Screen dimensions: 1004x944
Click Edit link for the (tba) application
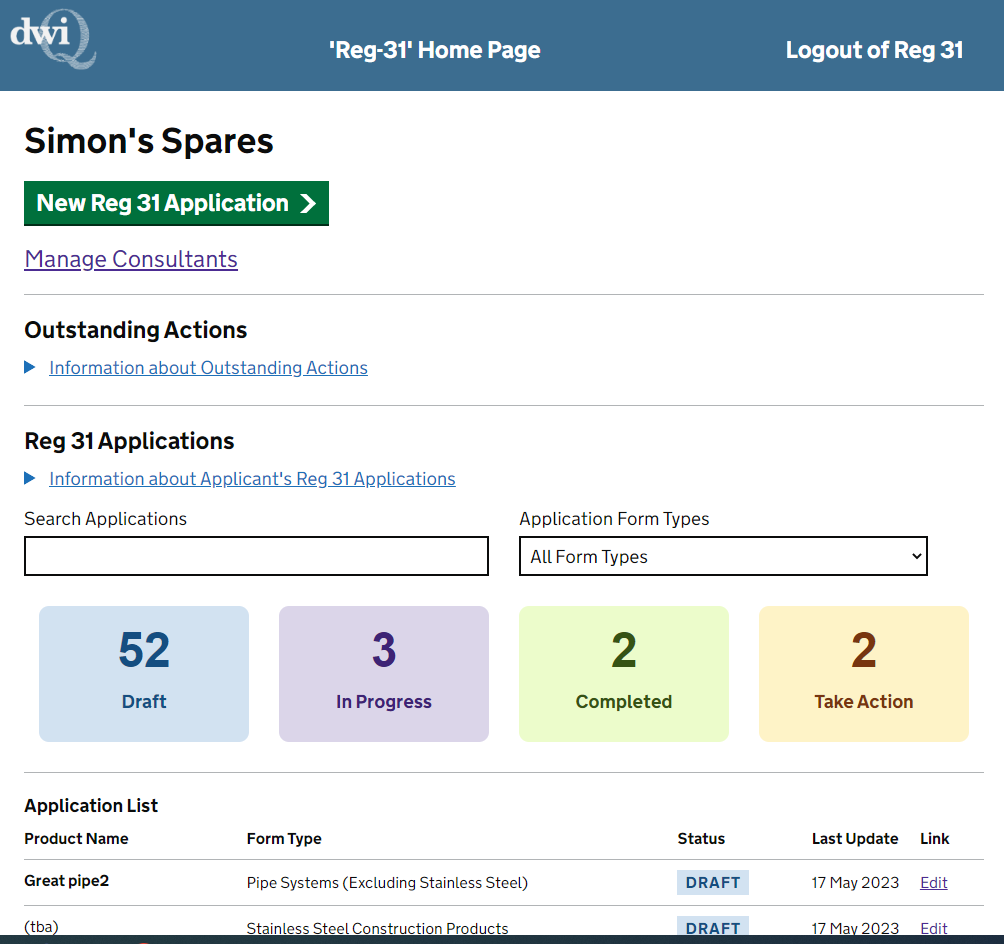pos(933,929)
